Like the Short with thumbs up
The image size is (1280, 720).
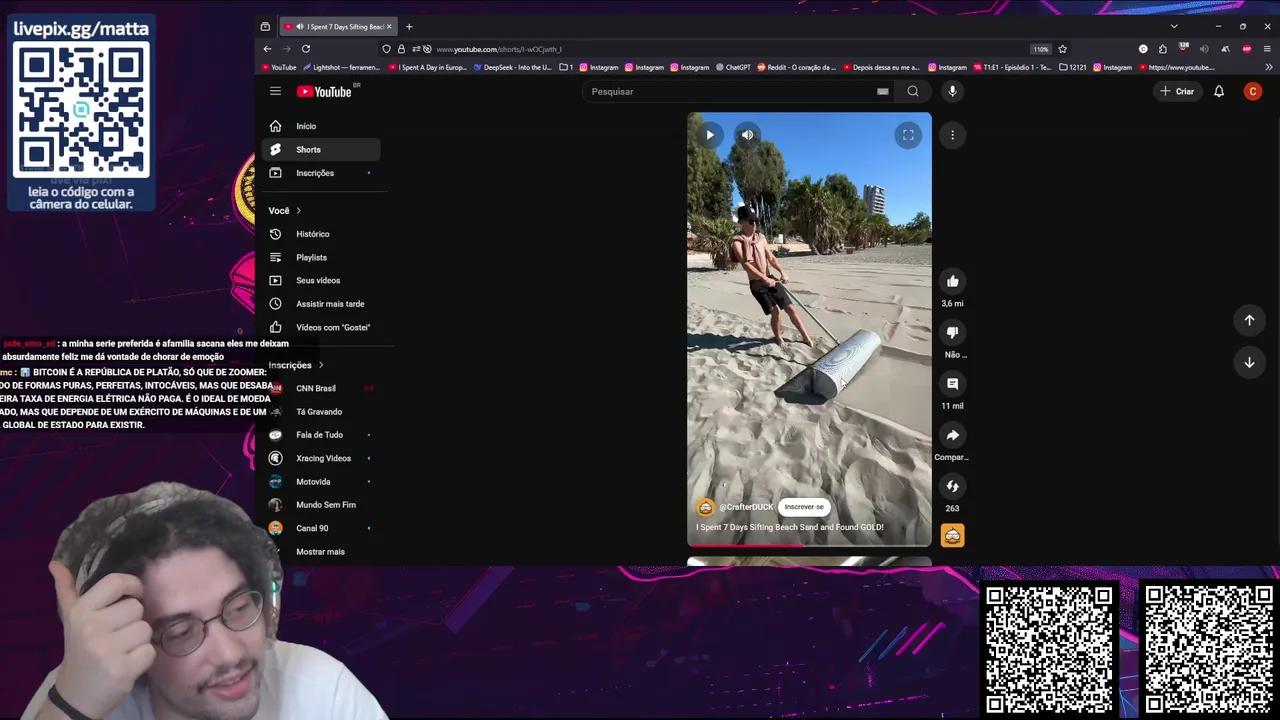(952, 282)
